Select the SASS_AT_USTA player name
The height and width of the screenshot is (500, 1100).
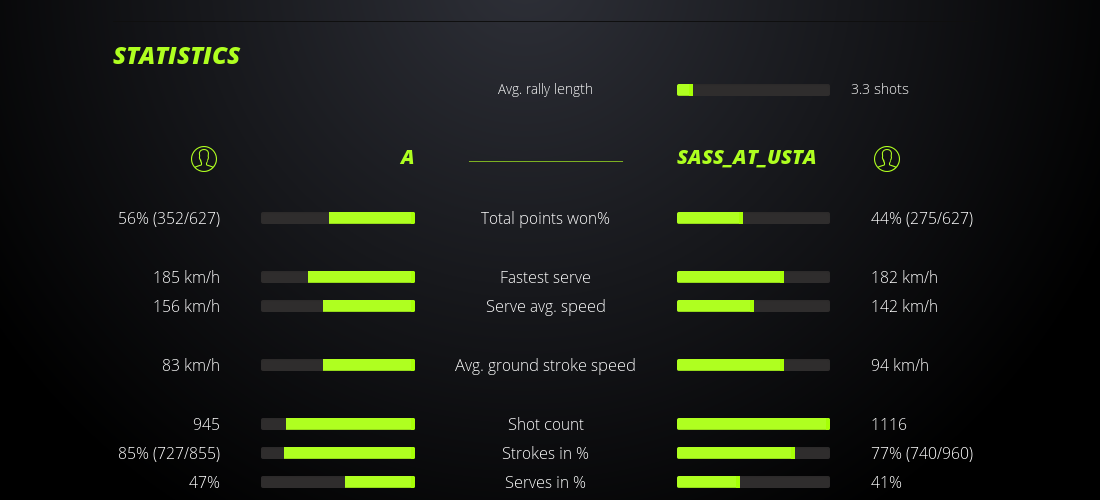coord(746,158)
